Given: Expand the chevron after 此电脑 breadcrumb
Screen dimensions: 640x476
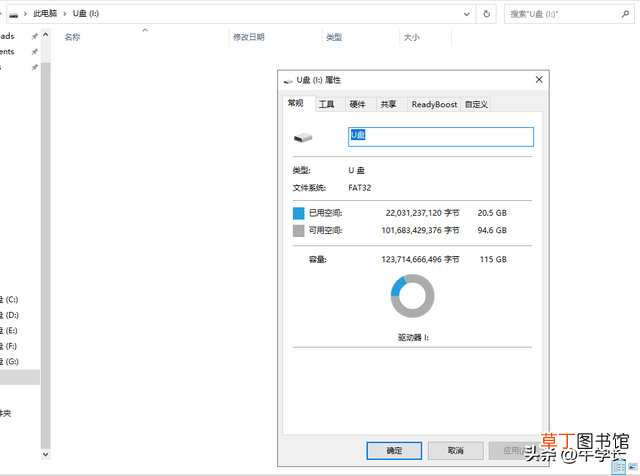Looking at the screenshot, I should click(64, 14).
